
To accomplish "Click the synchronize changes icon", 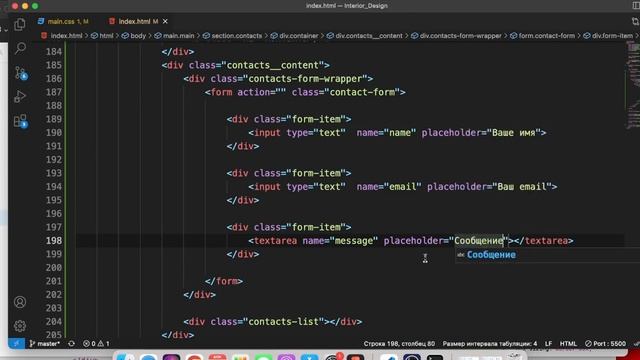I will tap(71, 343).
